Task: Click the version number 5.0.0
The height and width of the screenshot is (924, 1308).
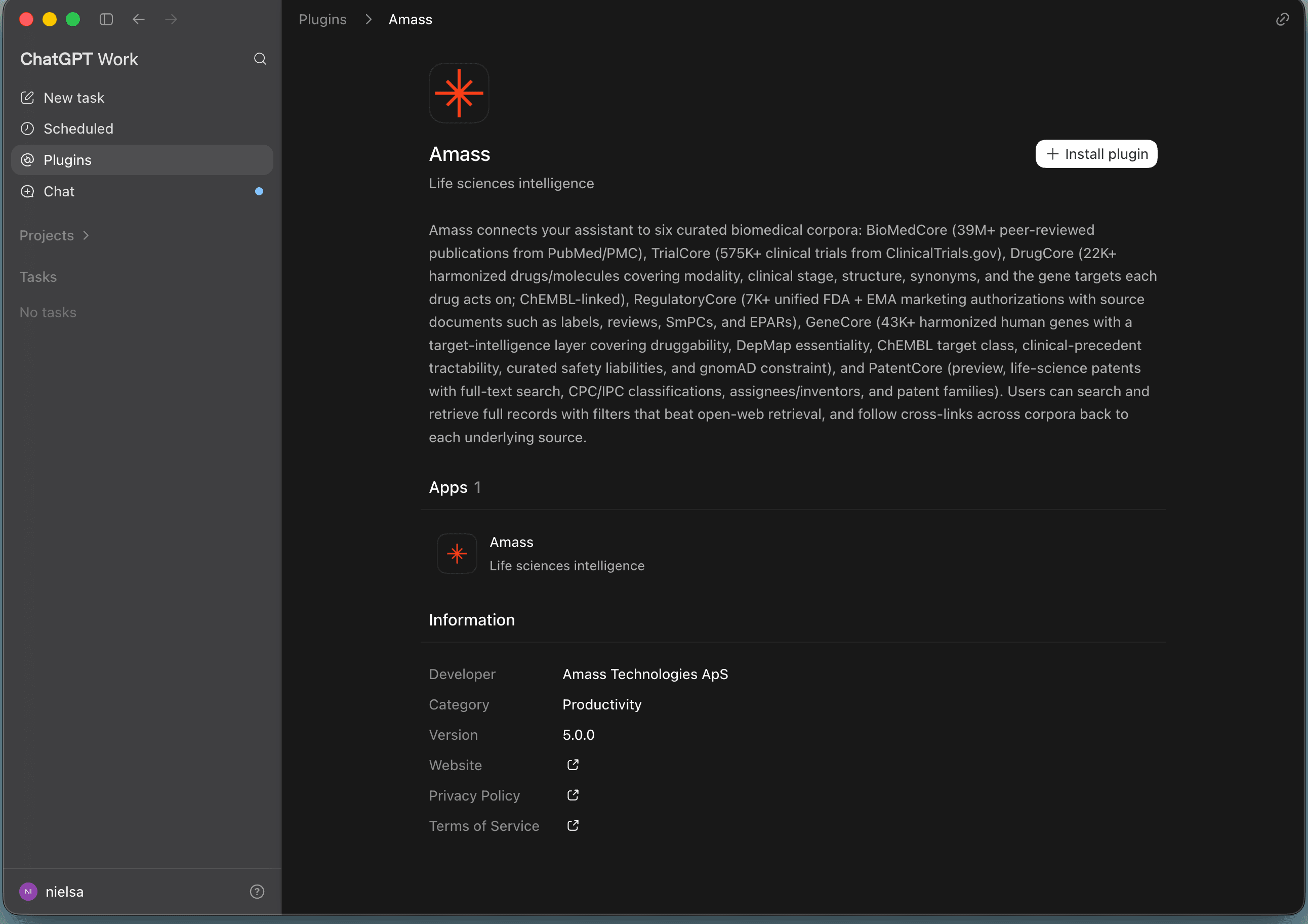Action: click(578, 734)
